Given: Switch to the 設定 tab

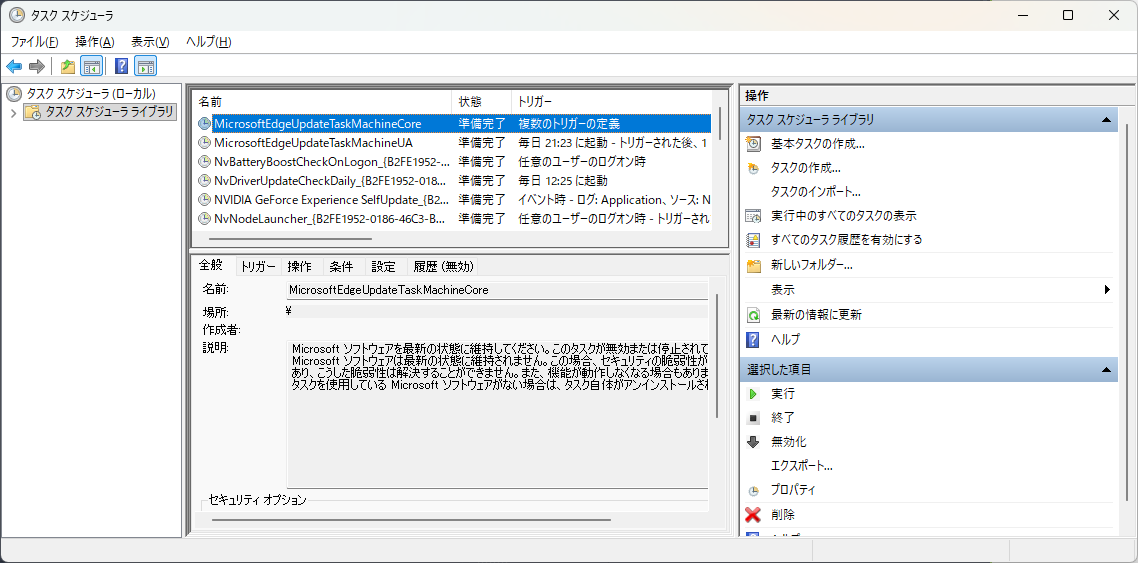Looking at the screenshot, I should tap(384, 267).
